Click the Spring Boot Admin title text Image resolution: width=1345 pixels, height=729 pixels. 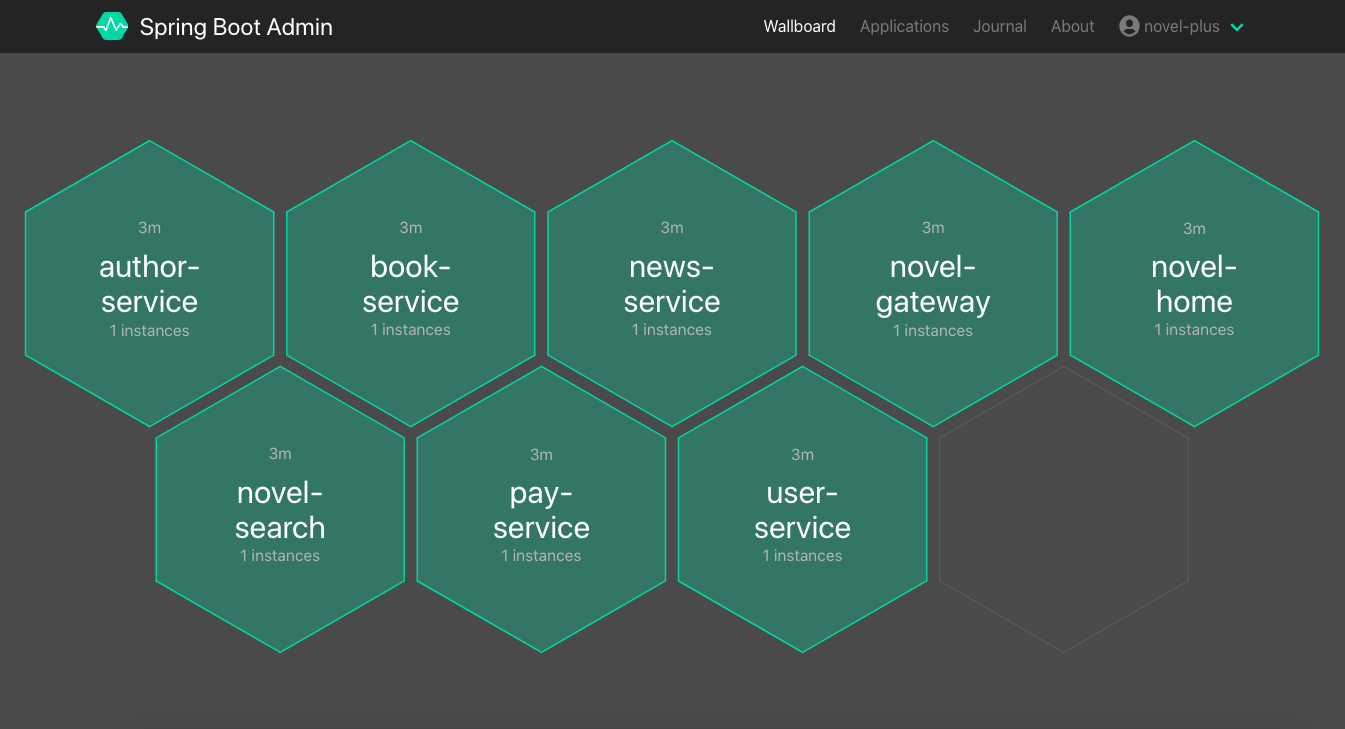236,27
